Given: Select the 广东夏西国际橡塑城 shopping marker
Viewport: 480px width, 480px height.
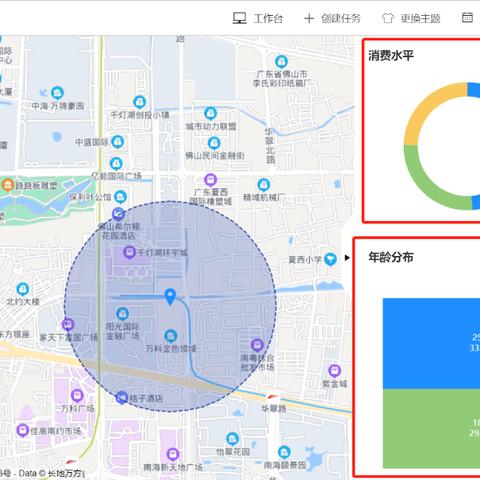Looking at the screenshot, I should click(210, 180).
